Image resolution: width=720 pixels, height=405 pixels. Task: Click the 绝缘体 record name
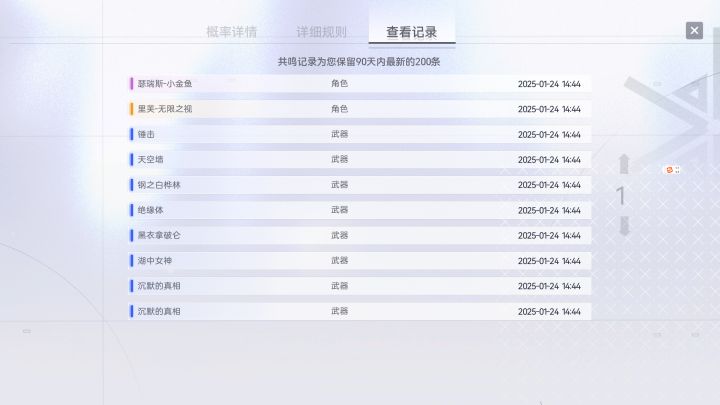coord(150,210)
